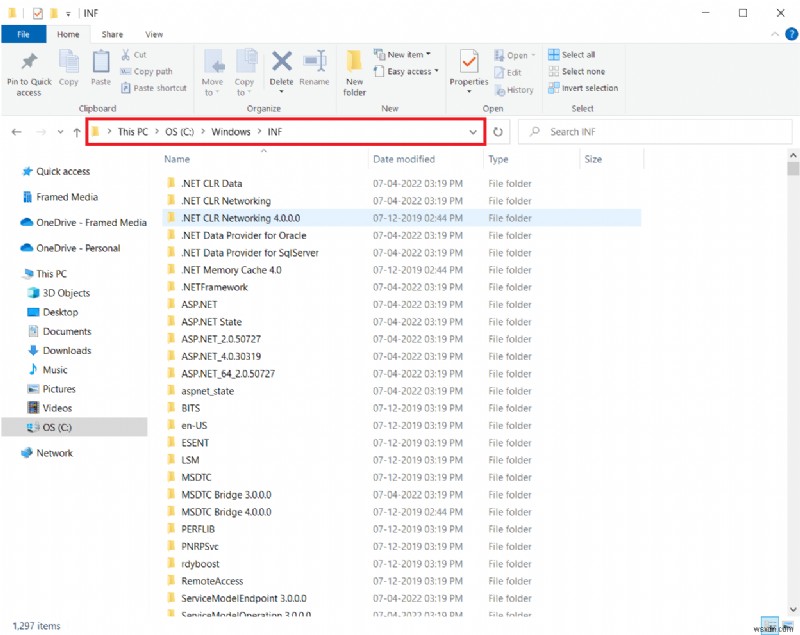Click the This PC breadcrumb segment

pyautogui.click(x=133, y=132)
